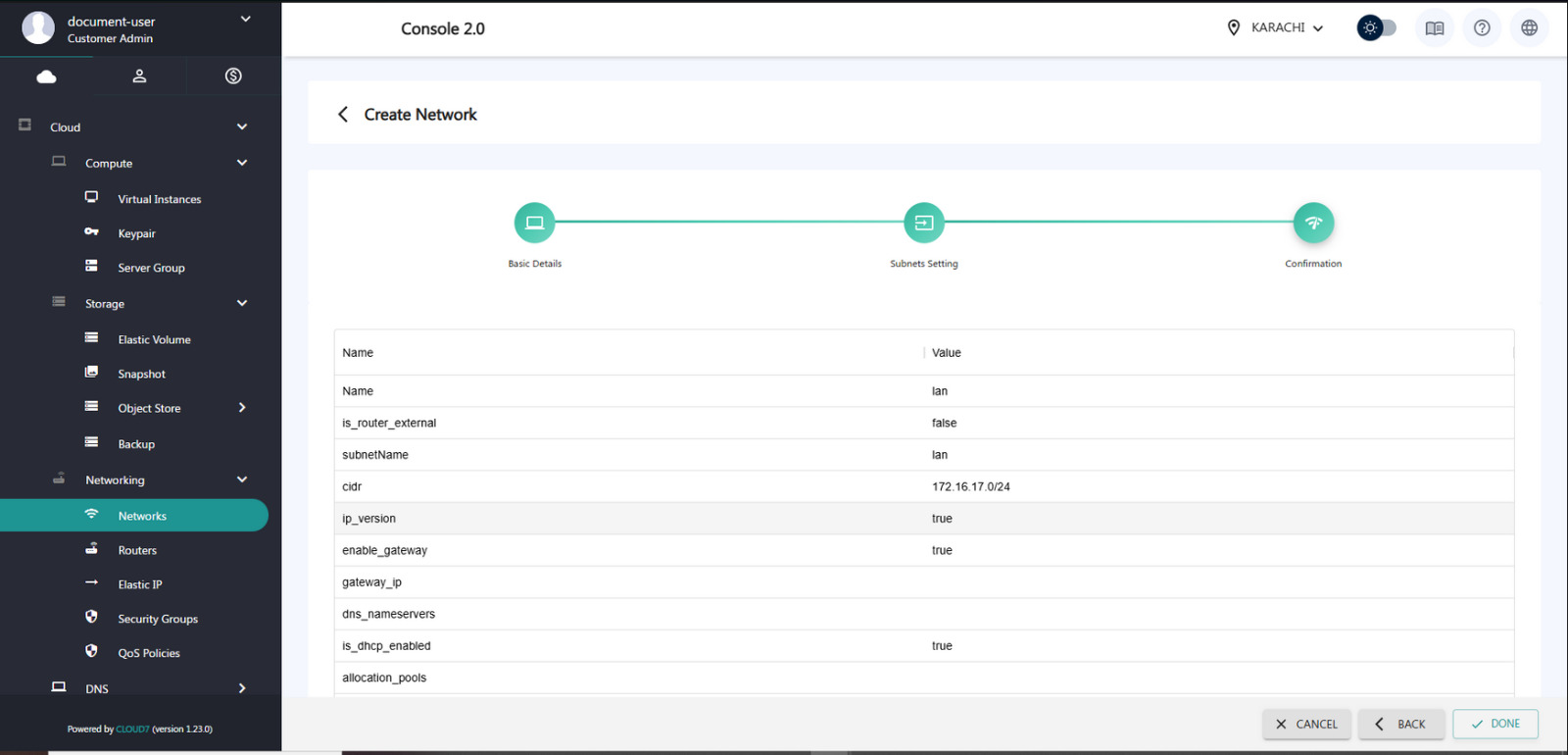Click the globe language icon

point(1529,28)
